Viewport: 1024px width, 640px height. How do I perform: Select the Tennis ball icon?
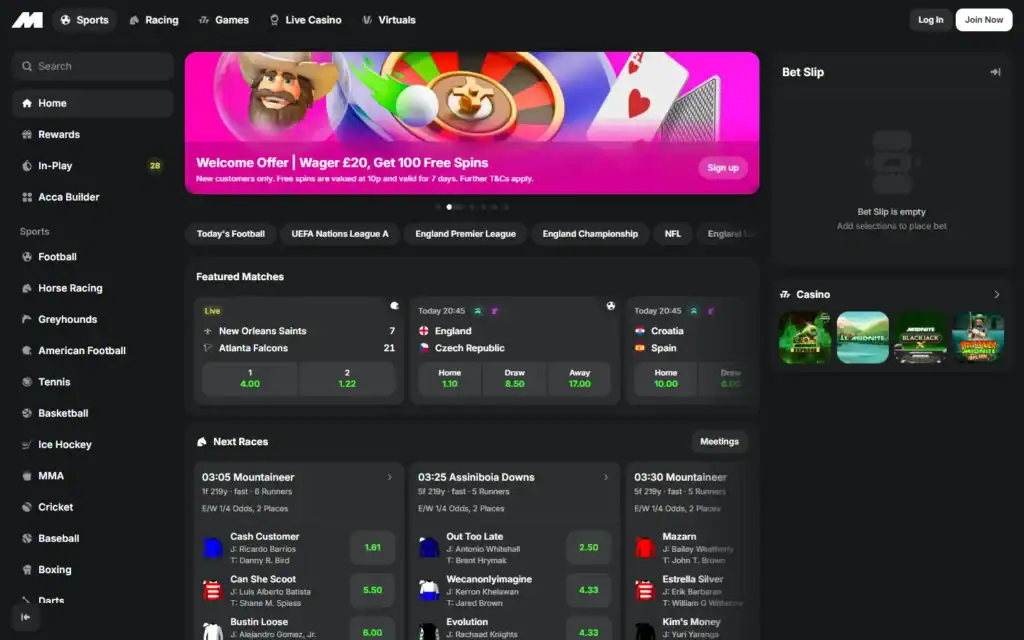[x=27, y=382]
